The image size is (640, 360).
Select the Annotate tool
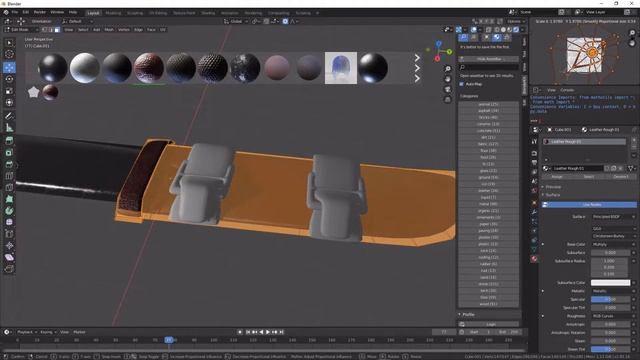pyautogui.click(x=9, y=116)
